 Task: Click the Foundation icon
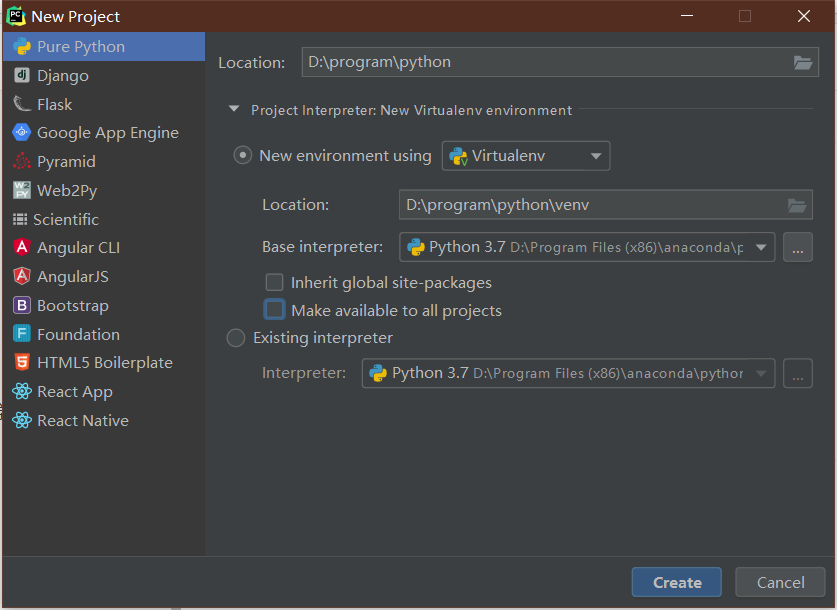(22, 334)
